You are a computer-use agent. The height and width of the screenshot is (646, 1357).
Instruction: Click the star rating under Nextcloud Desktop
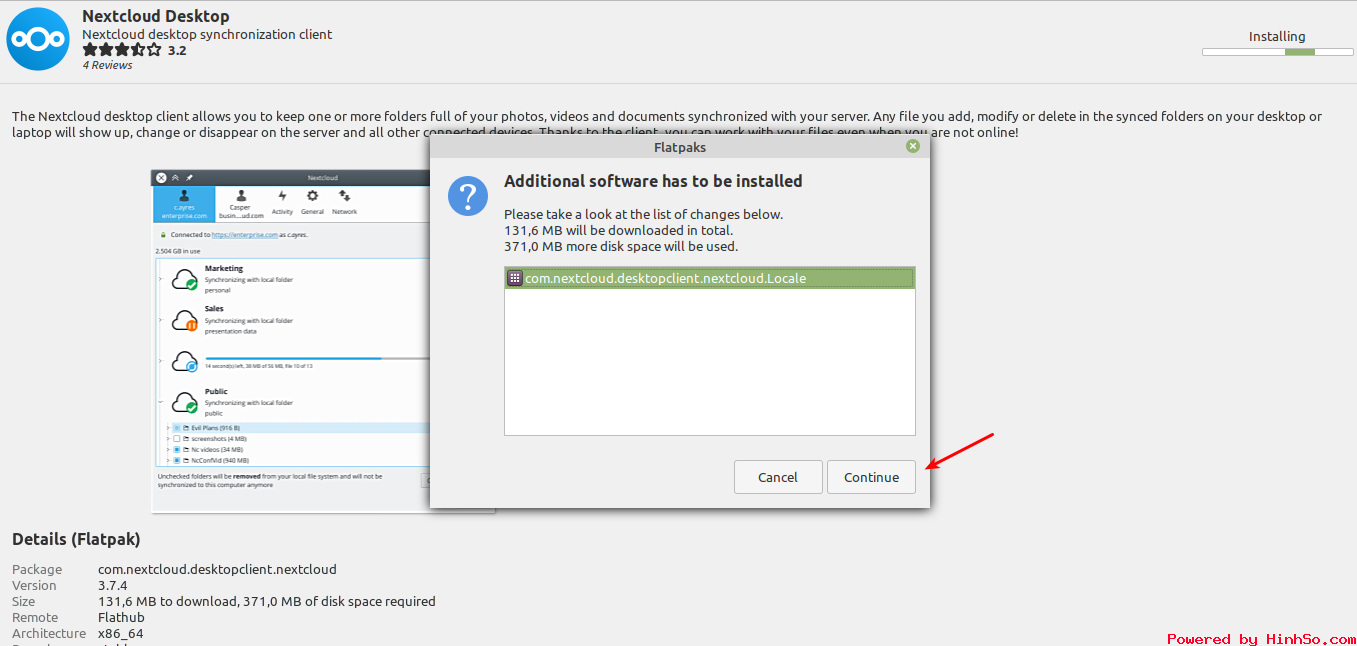[x=121, y=49]
